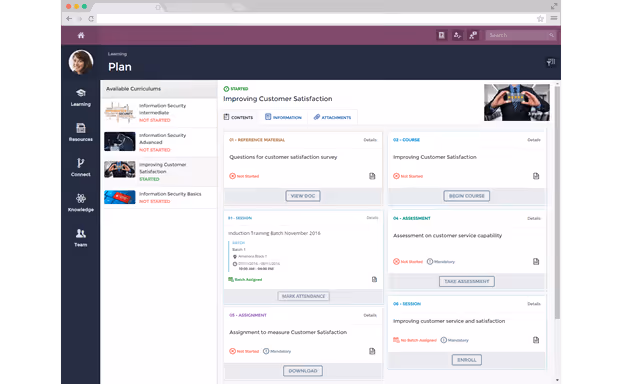The width and height of the screenshot is (620, 384).
Task: Open Knowledge in the sidebar
Action: click(x=81, y=202)
